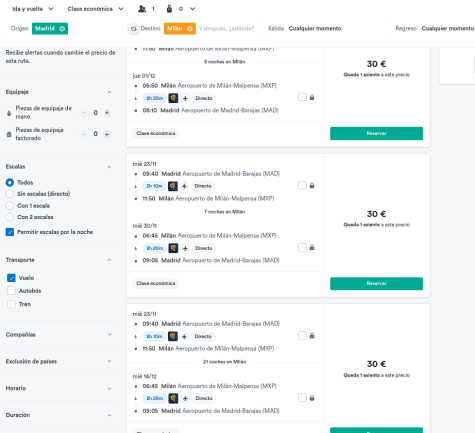Lock checkbox for 09:40 flight, 7 noches trip
475x433 pixels.
(302, 185)
